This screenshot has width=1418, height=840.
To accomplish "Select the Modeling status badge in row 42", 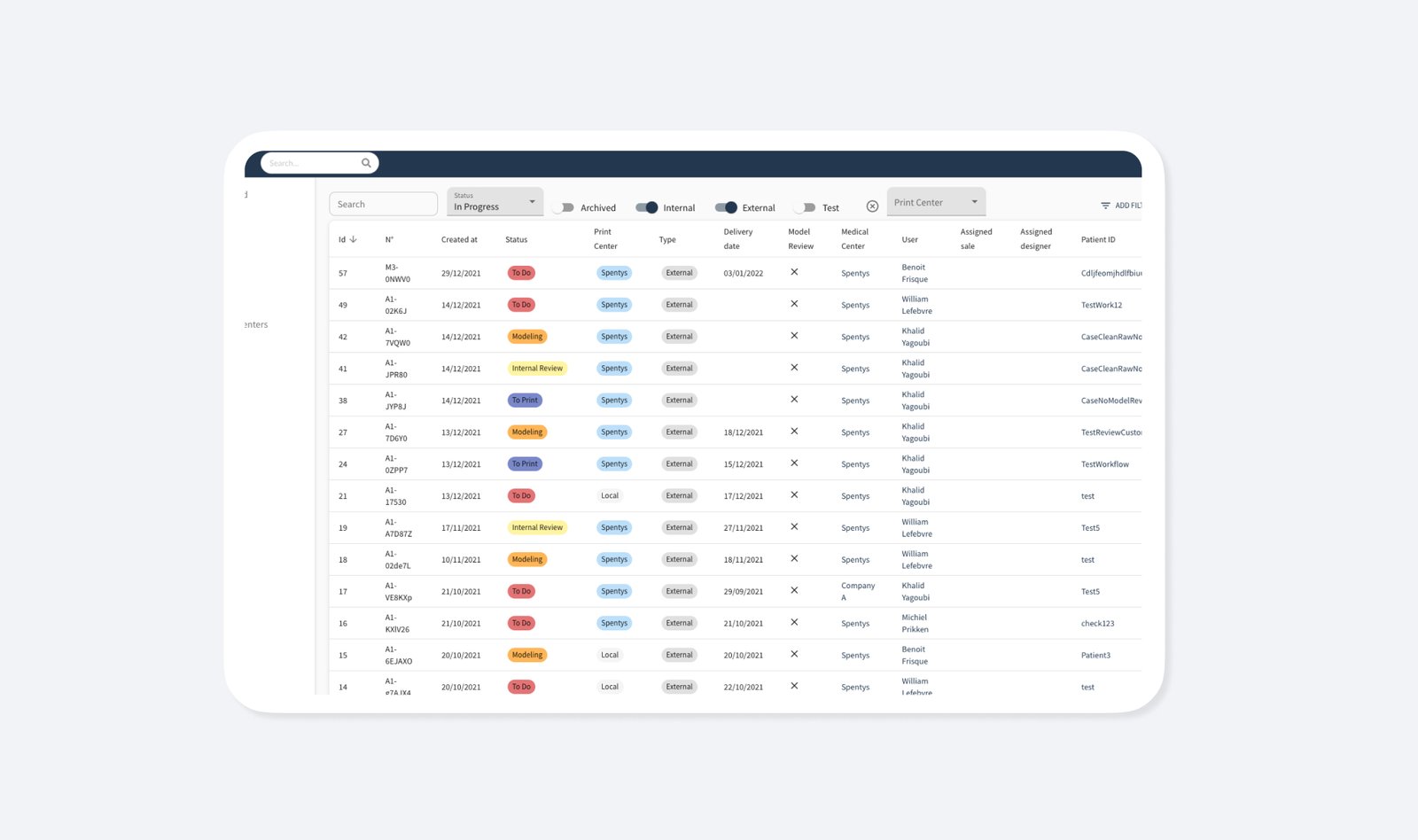I will tap(527, 337).
